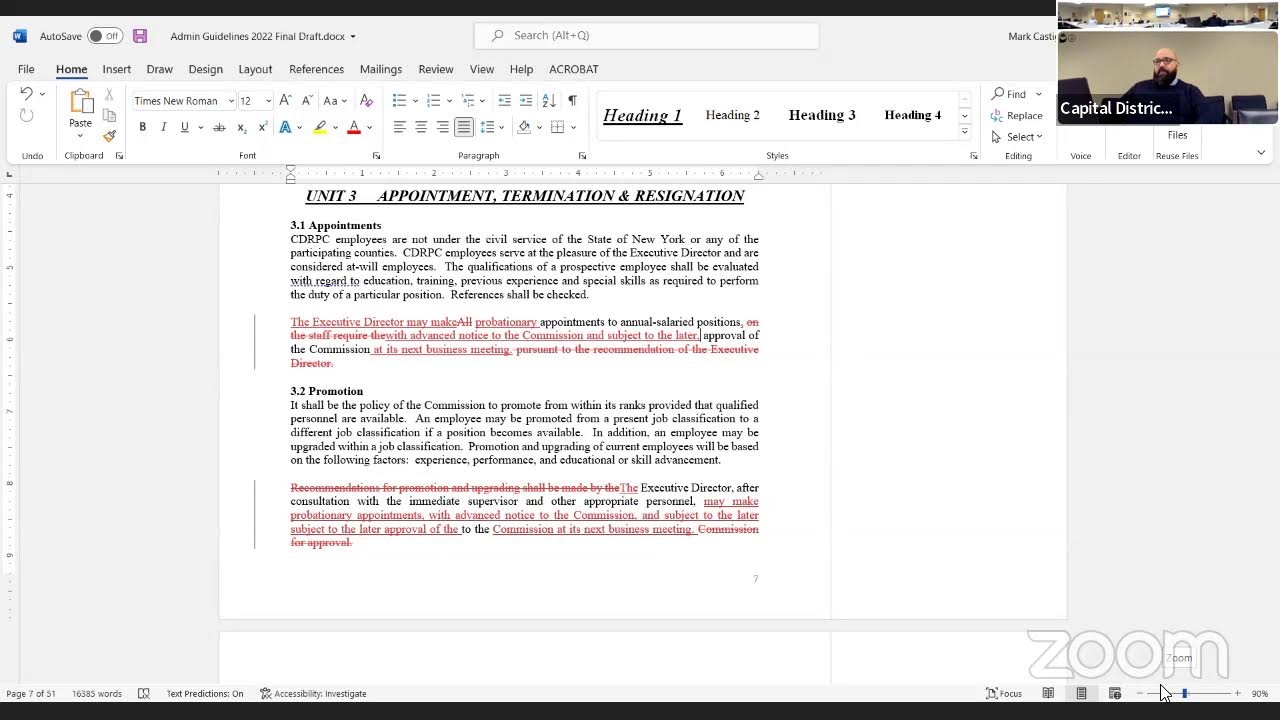Click the purple Save icon

click(x=140, y=36)
